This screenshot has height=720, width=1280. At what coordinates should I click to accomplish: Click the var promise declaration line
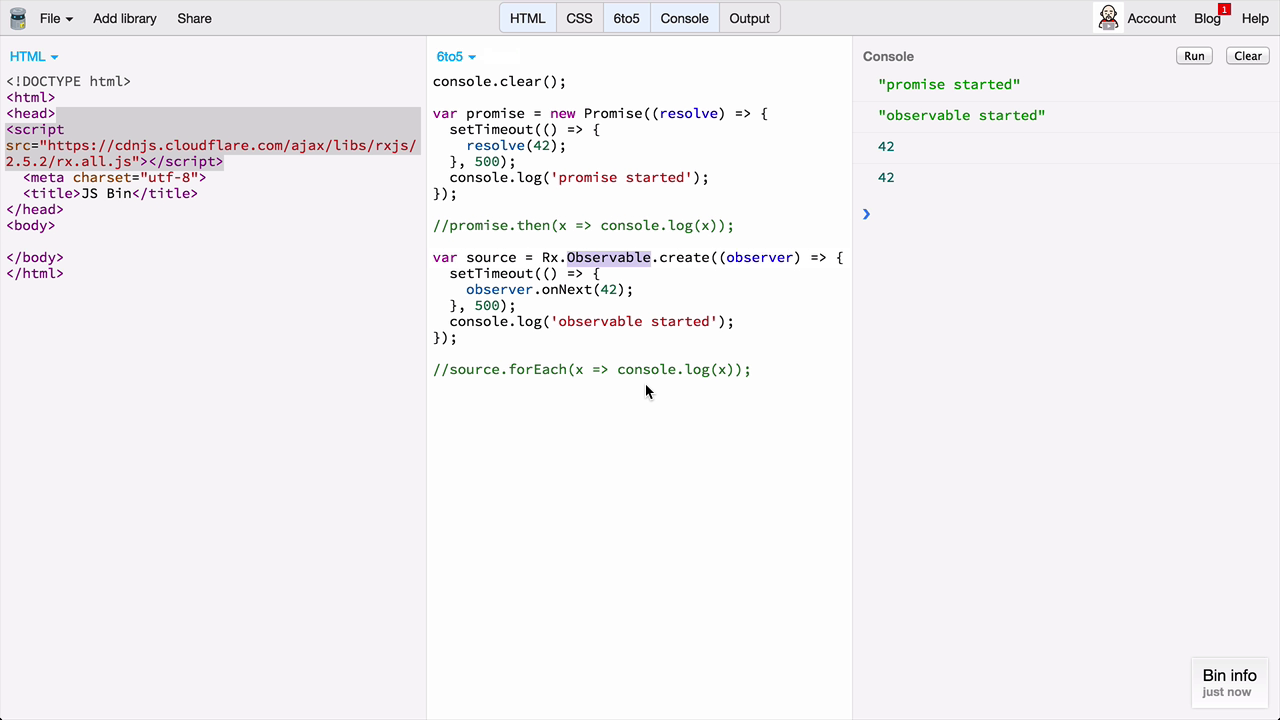(600, 114)
